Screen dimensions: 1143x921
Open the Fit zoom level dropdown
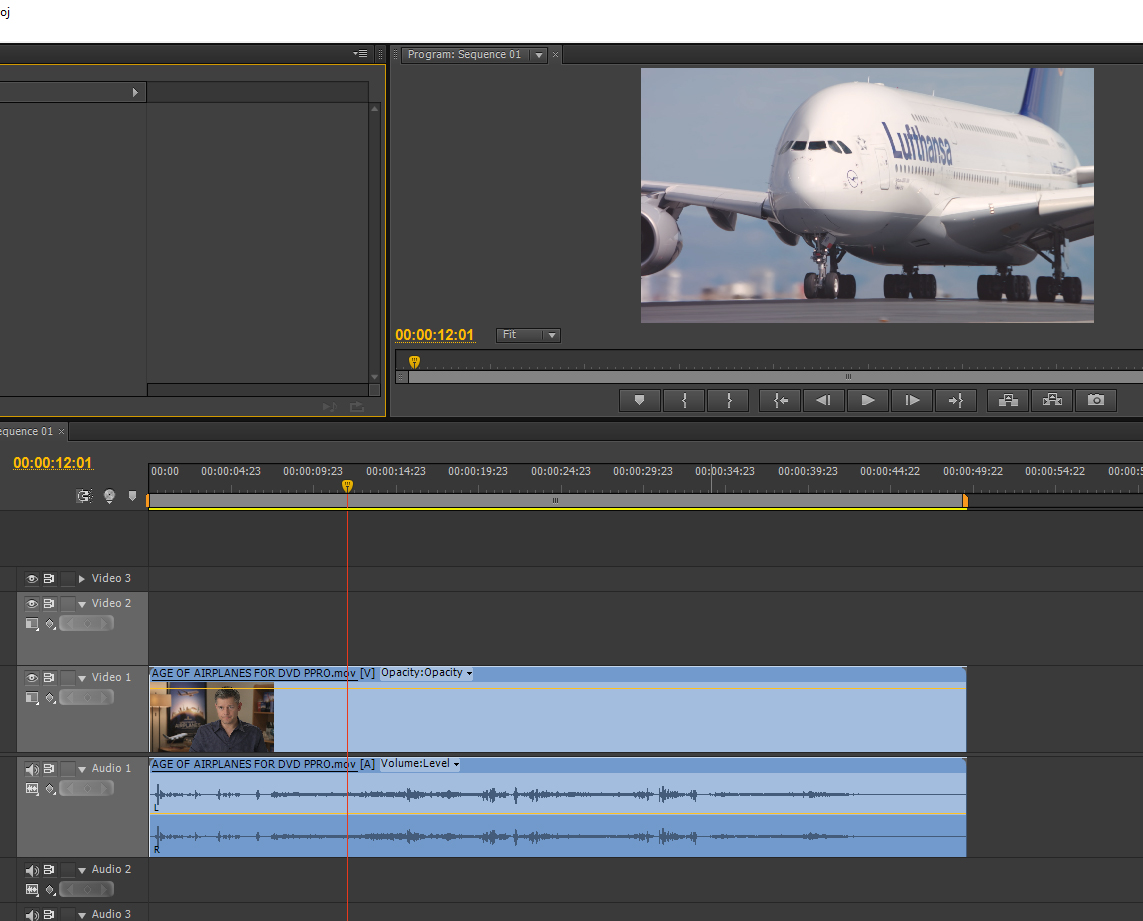528,335
